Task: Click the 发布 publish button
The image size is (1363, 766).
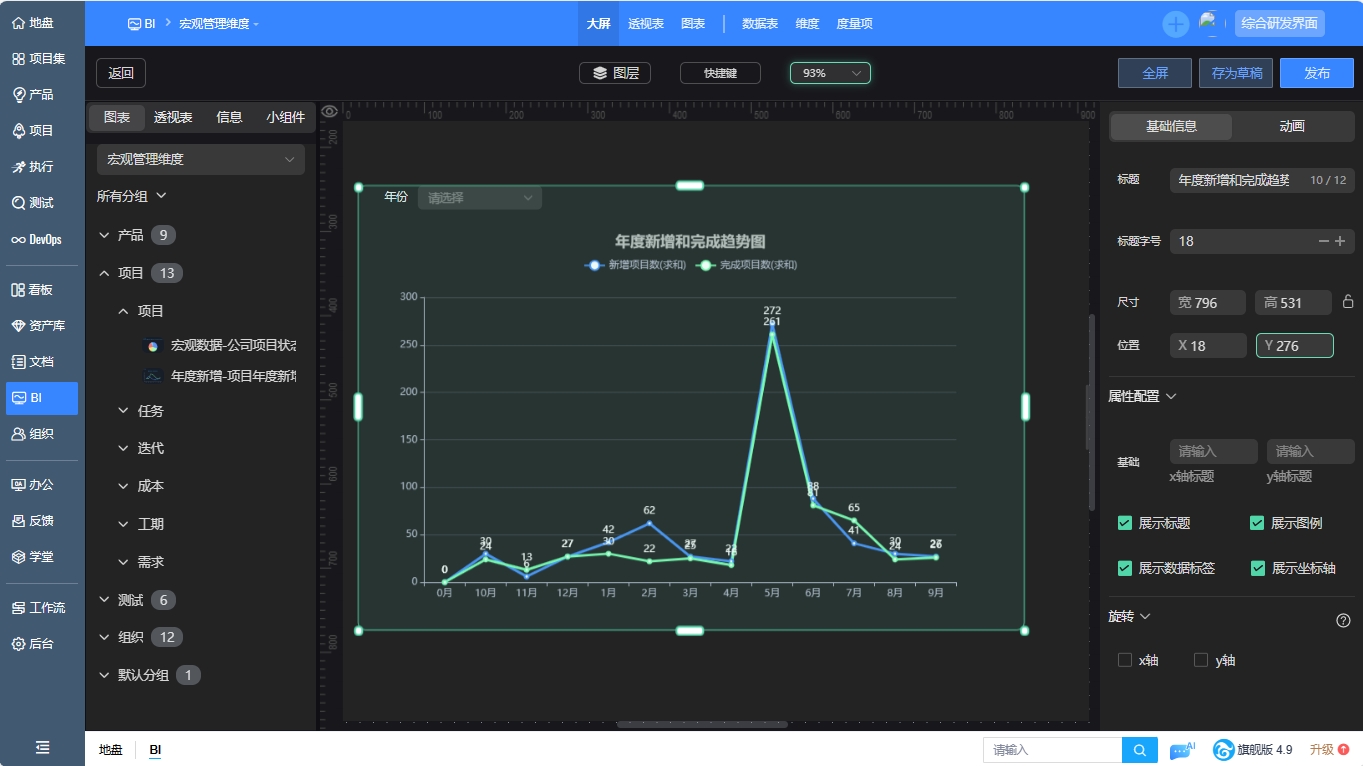Action: pyautogui.click(x=1317, y=73)
